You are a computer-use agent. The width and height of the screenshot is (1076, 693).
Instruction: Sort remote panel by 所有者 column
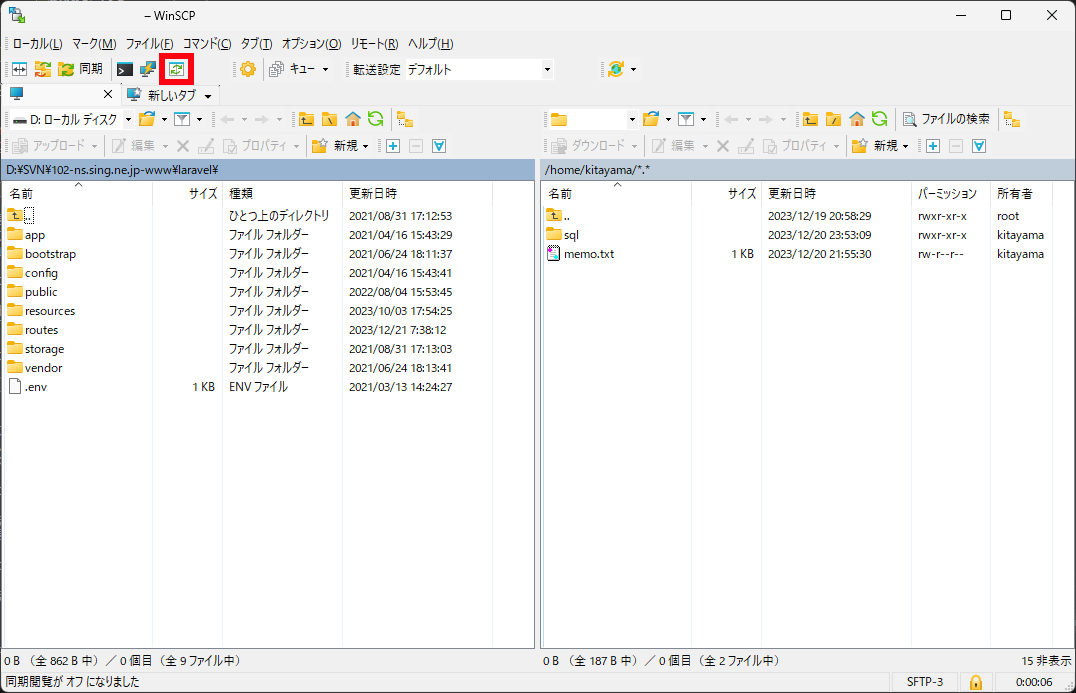pos(1022,193)
